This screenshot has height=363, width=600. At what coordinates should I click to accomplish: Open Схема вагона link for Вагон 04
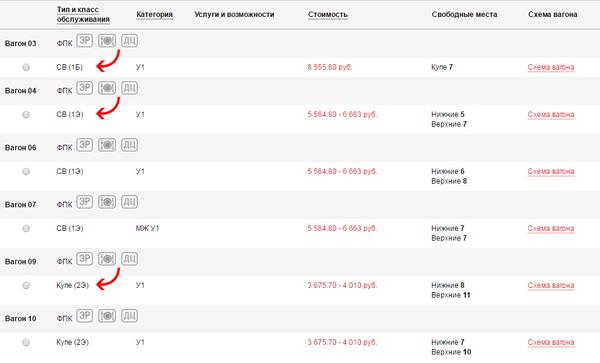pos(551,115)
